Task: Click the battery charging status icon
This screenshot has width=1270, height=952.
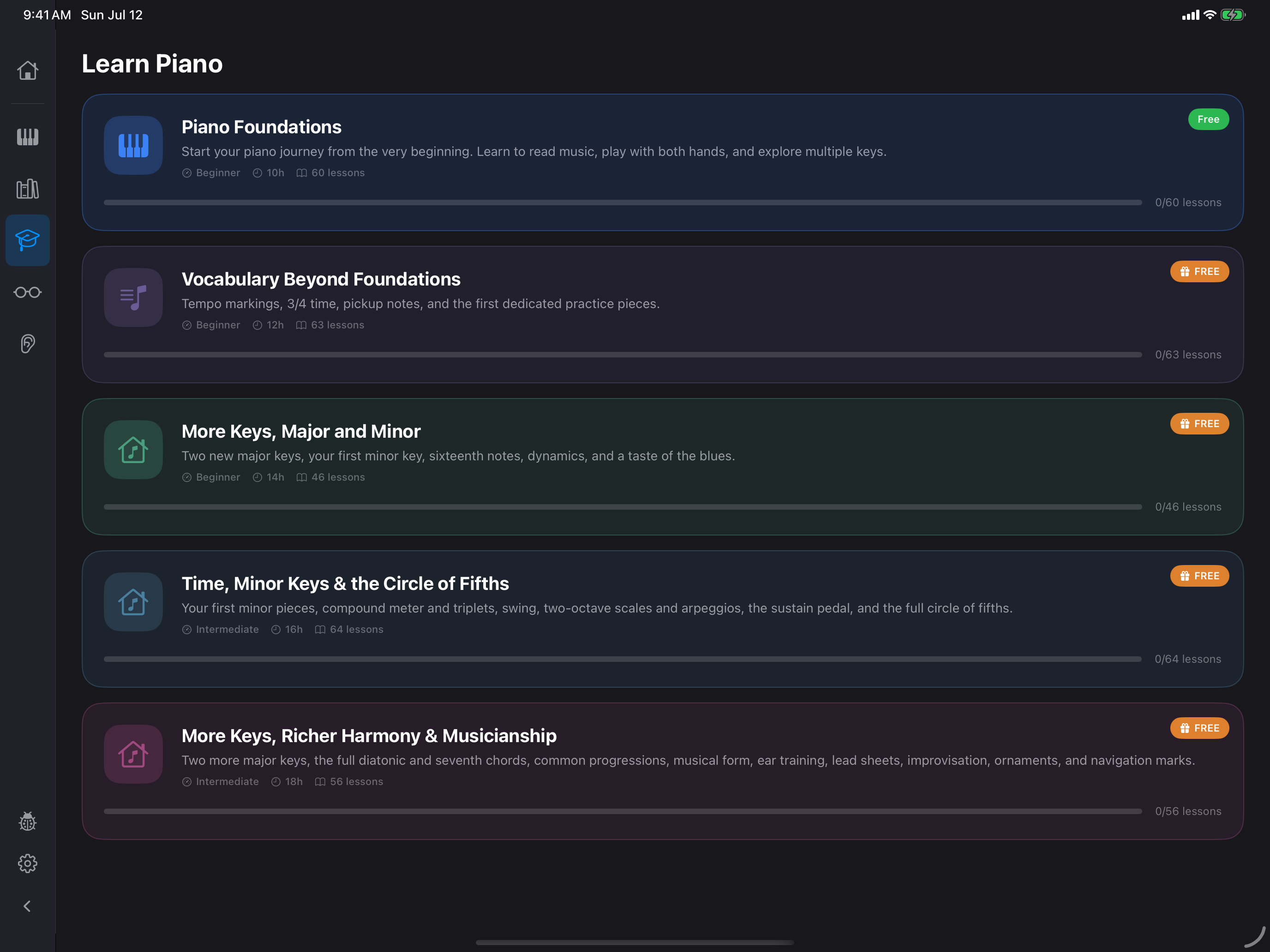Action: point(1233,15)
